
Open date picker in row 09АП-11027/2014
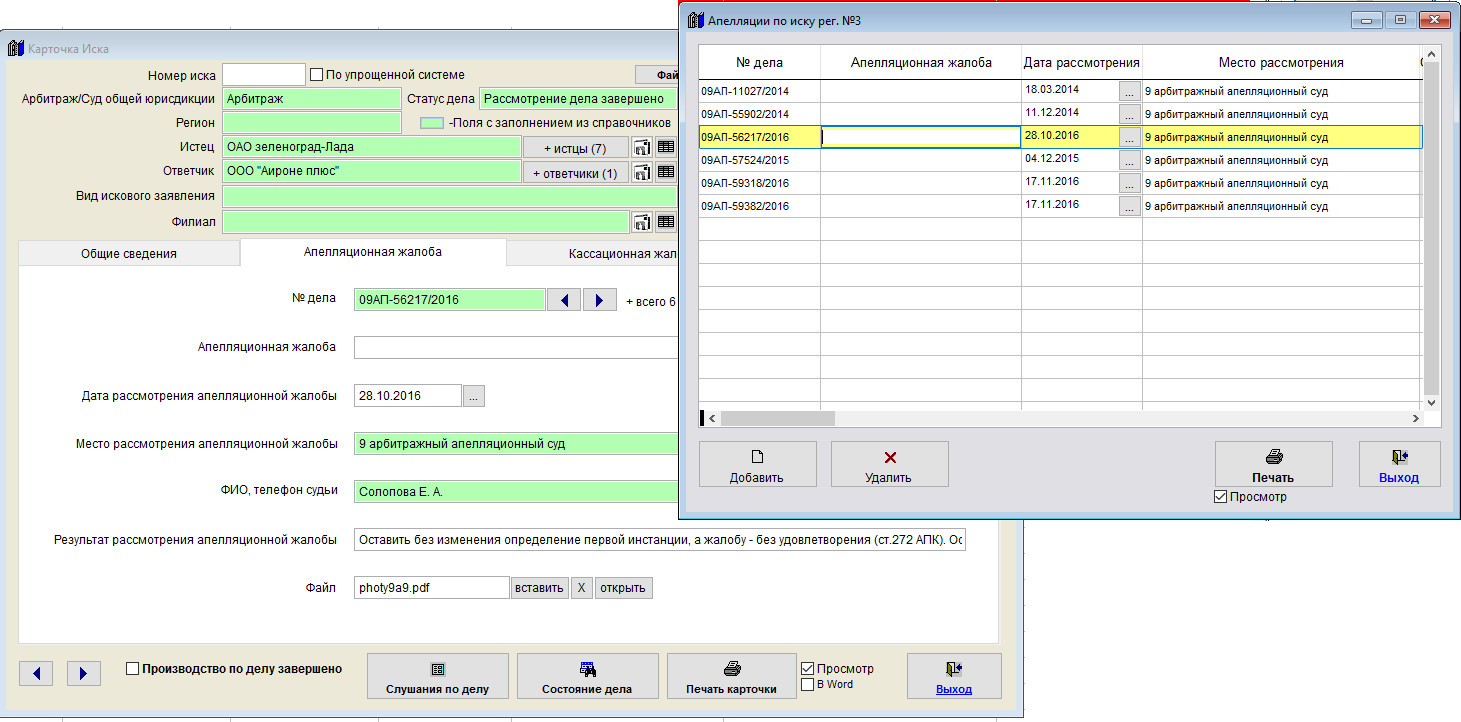1129,91
